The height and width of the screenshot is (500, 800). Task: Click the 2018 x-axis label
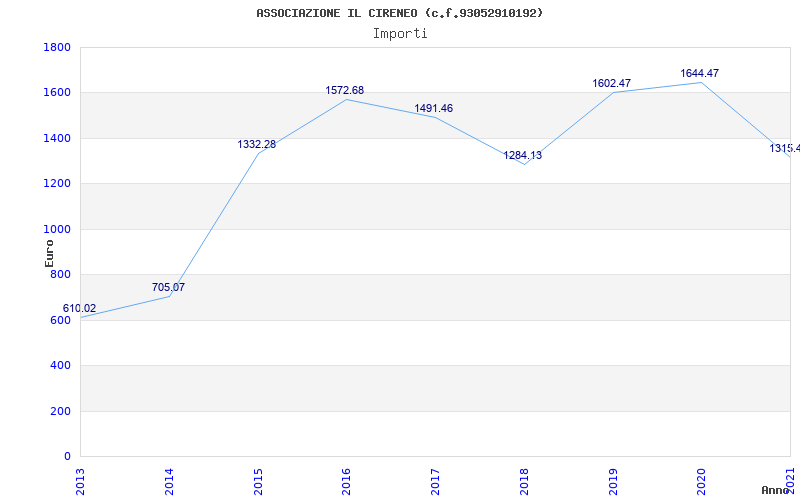[523, 482]
